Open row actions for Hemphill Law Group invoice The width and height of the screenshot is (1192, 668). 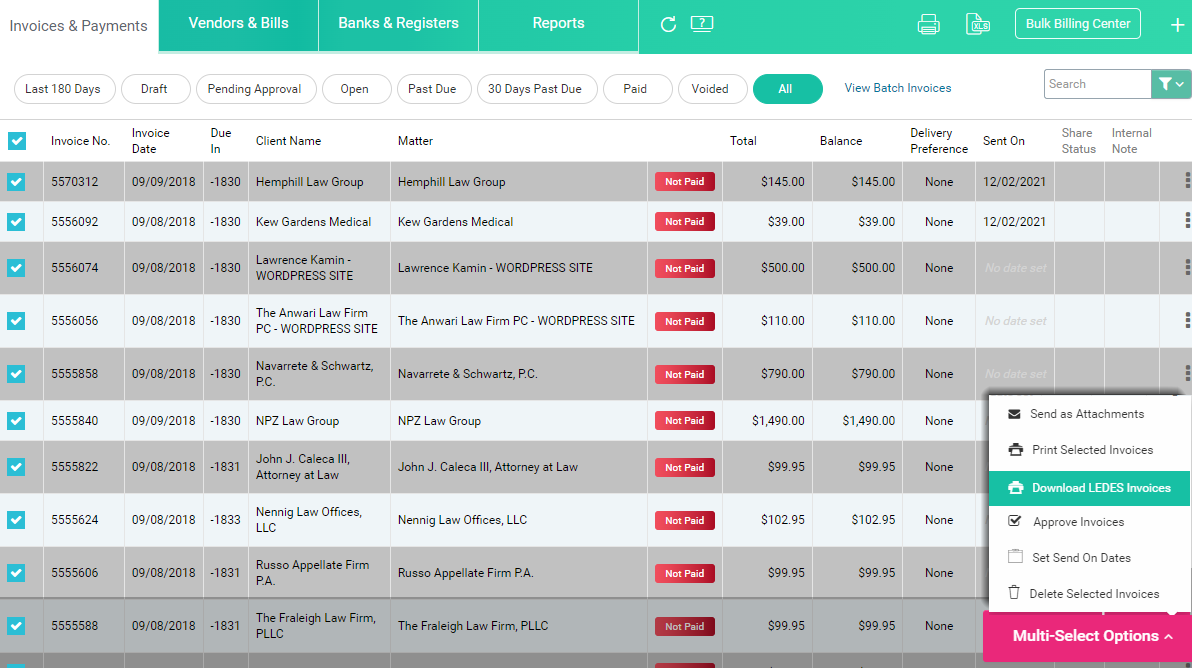[x=1186, y=181]
